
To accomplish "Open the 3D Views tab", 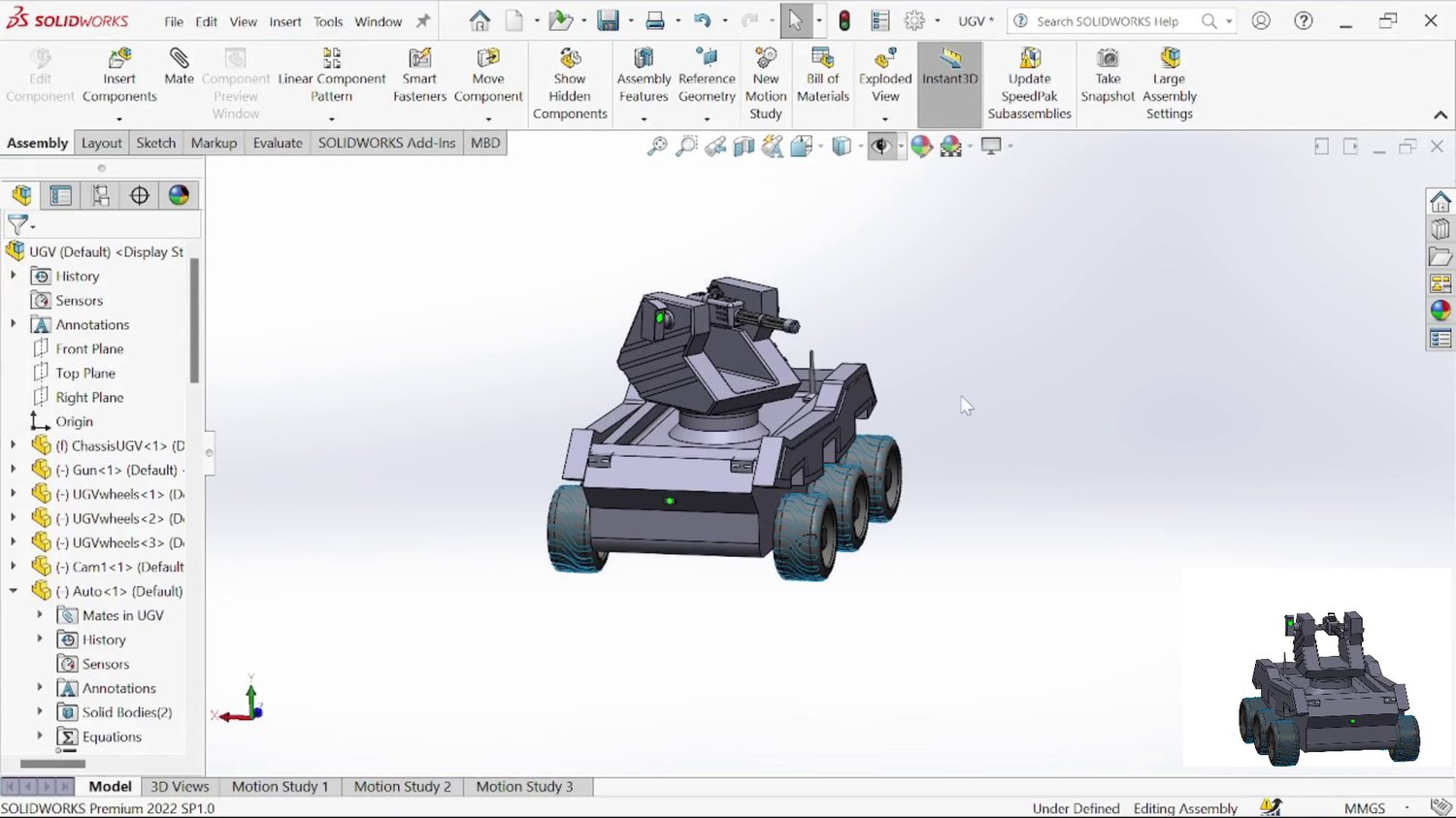I will (180, 787).
